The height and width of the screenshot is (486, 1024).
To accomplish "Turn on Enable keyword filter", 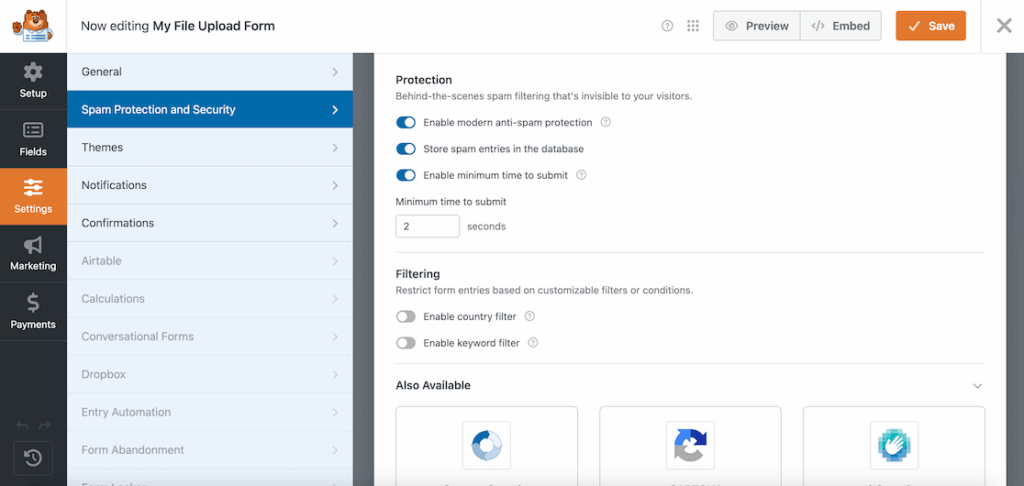I will coord(406,342).
